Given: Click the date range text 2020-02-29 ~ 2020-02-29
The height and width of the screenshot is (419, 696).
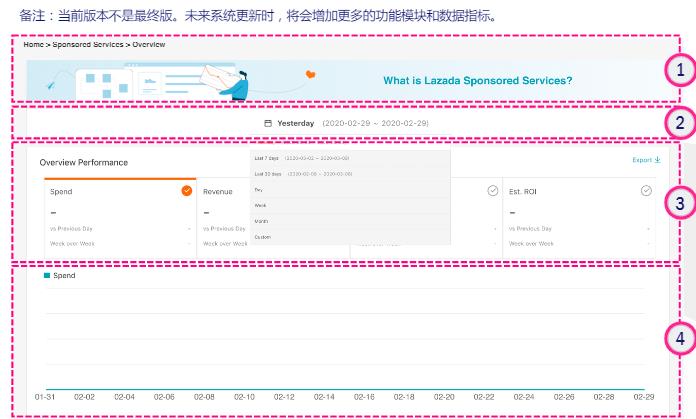Looking at the screenshot, I should [376, 123].
